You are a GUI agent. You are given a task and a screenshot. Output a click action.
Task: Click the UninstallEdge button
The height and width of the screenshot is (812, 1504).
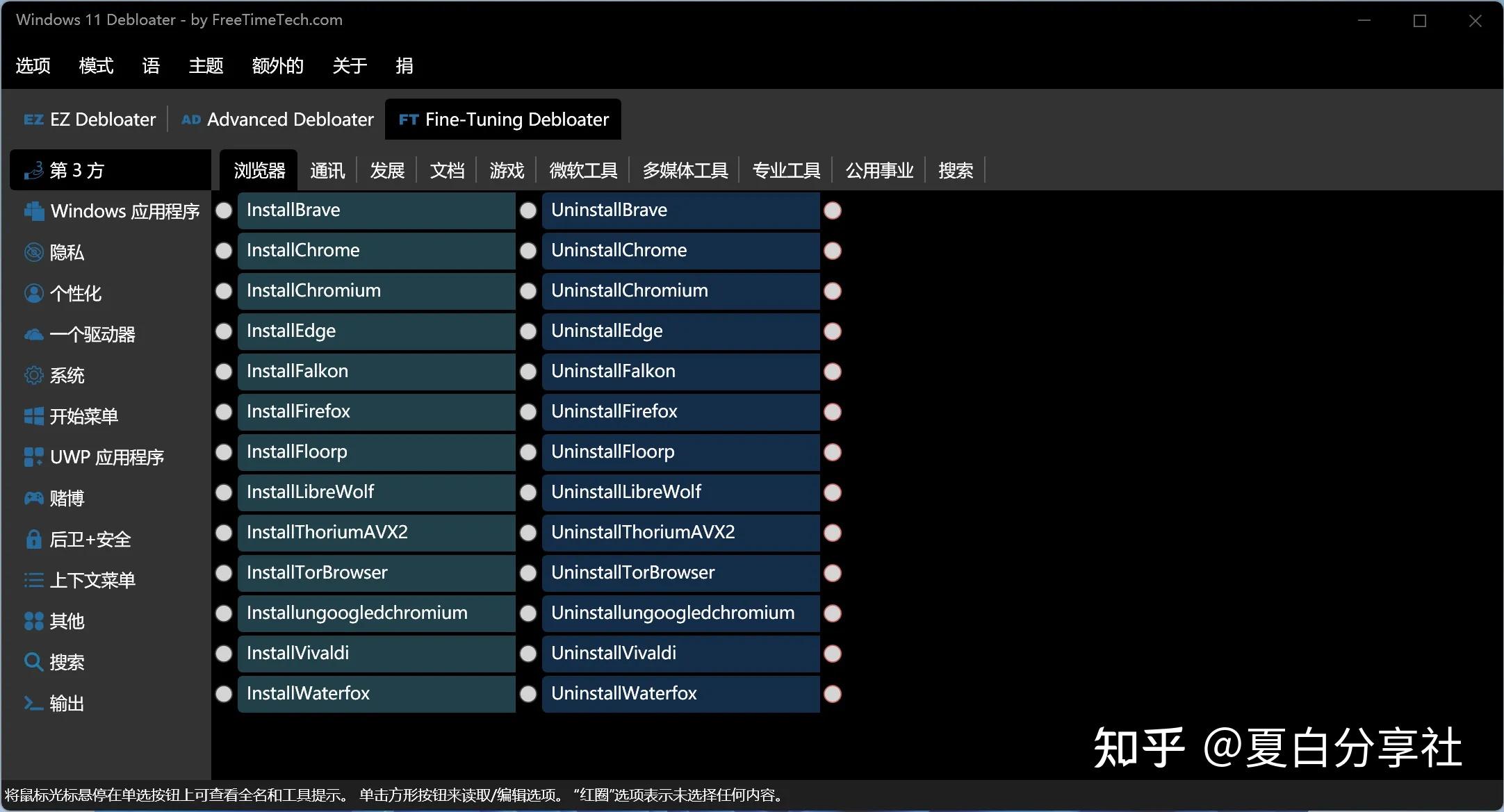point(680,331)
